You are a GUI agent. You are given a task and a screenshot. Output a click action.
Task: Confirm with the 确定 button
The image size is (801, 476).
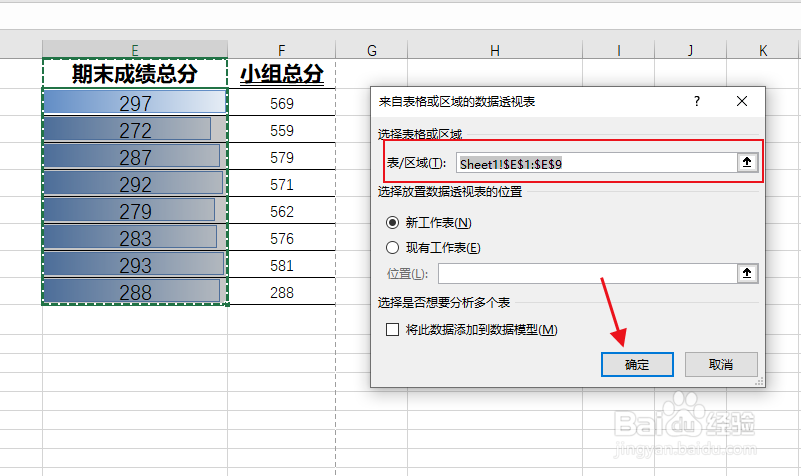[637, 364]
